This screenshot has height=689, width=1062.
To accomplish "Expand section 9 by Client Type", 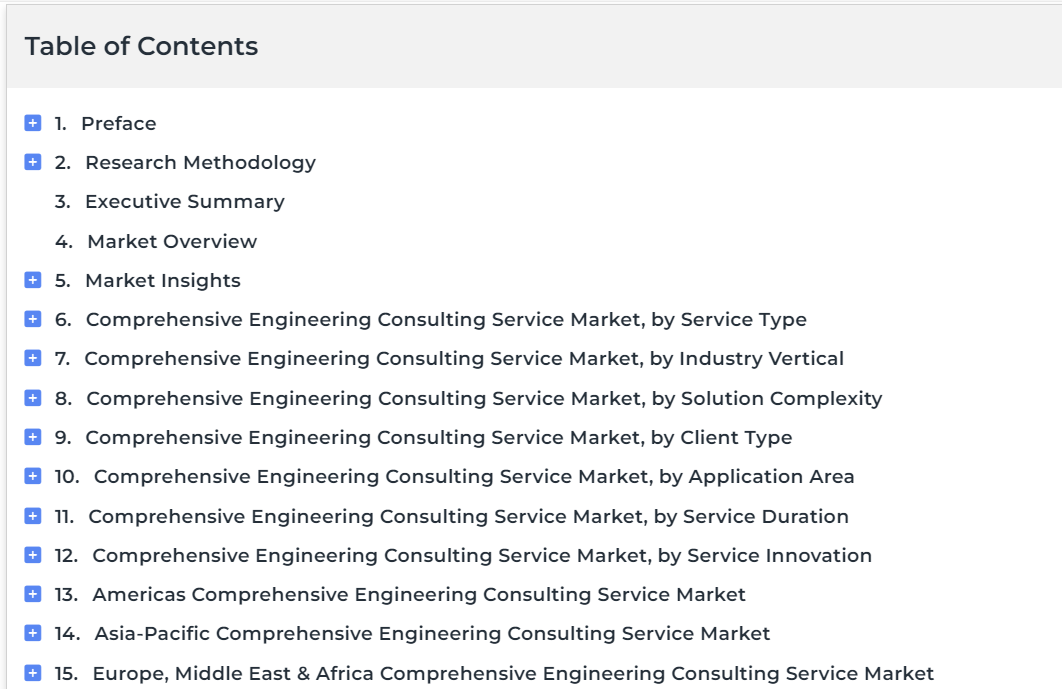I will [x=33, y=438].
